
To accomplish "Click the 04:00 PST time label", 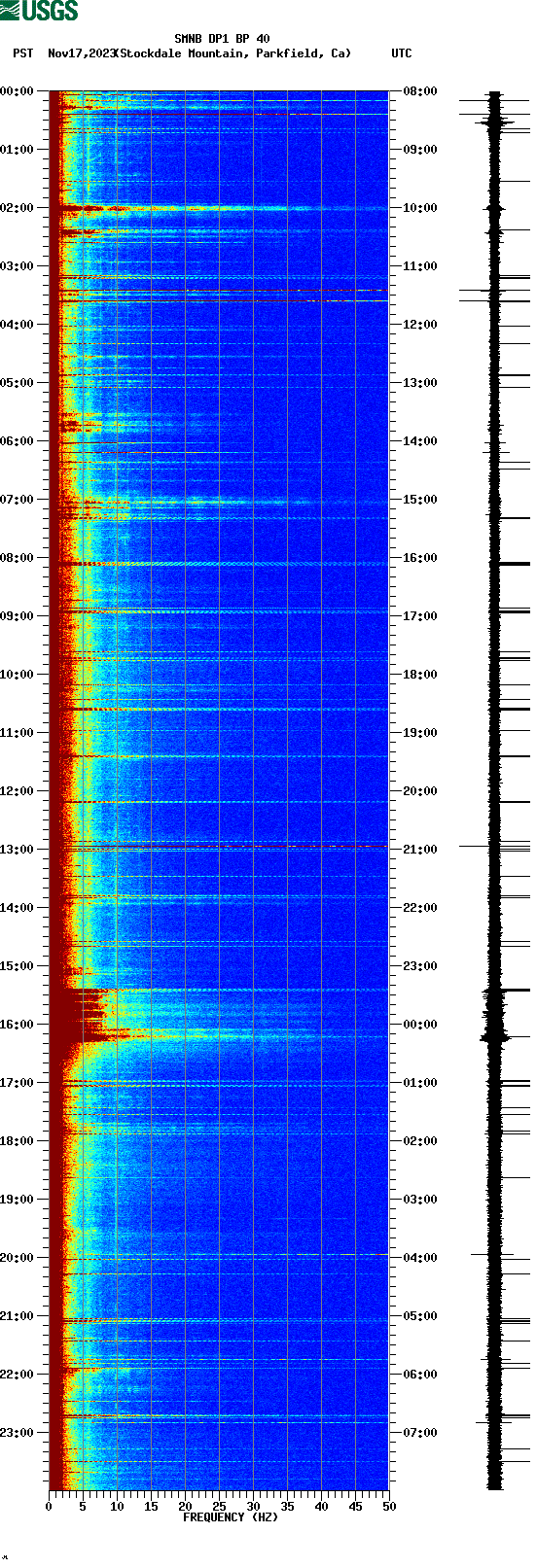I will (x=18, y=325).
